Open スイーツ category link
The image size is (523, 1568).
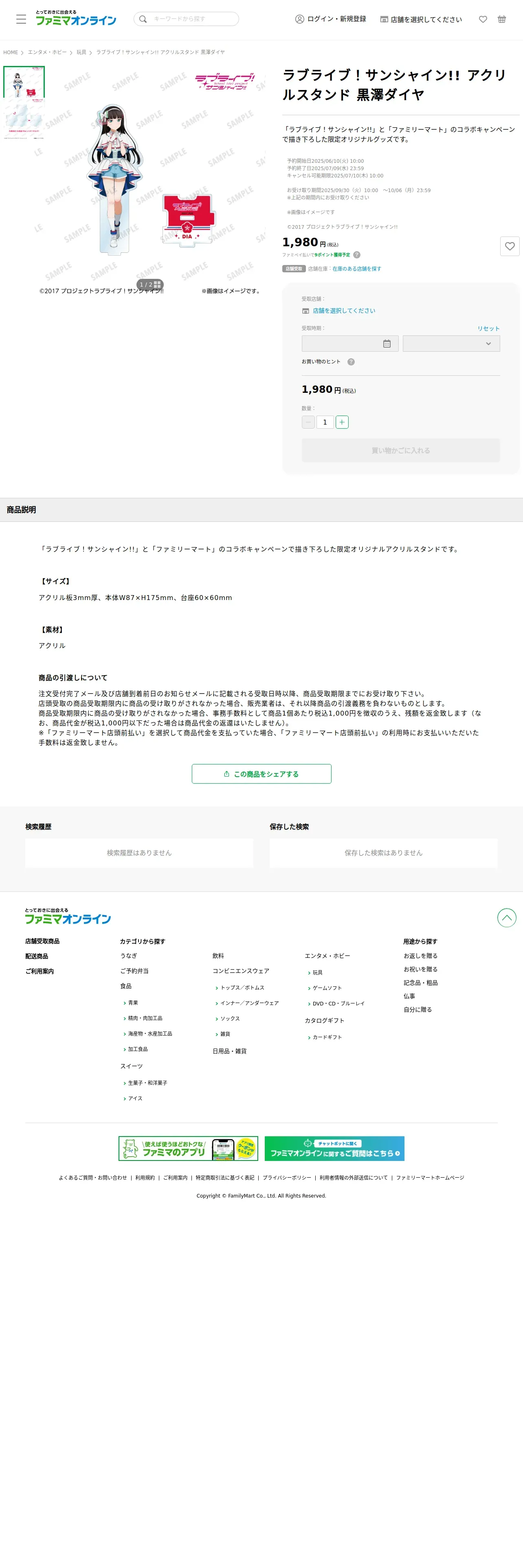tap(132, 1066)
